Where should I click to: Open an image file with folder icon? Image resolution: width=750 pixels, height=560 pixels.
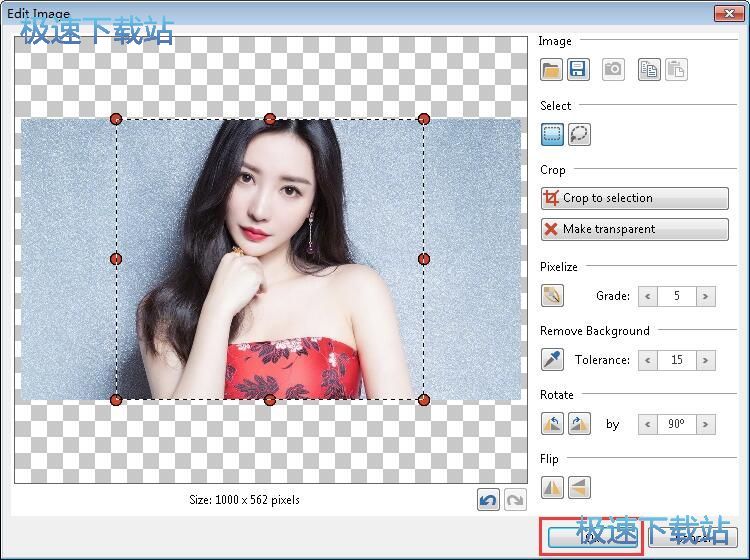click(551, 70)
